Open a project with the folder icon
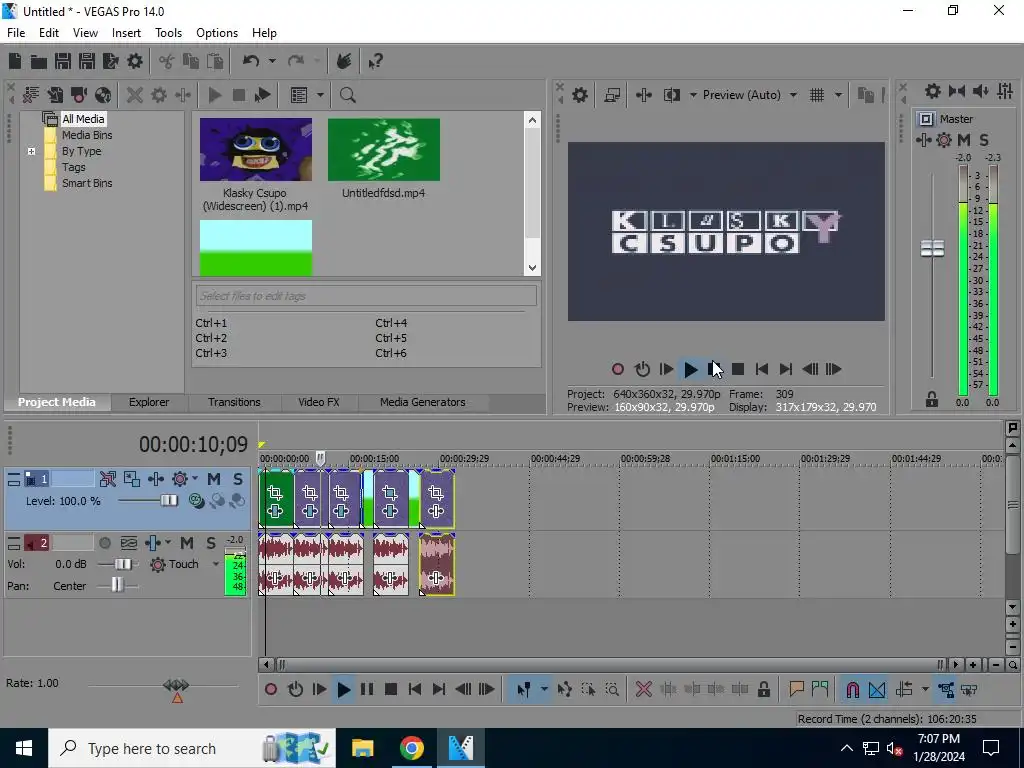 (39, 61)
